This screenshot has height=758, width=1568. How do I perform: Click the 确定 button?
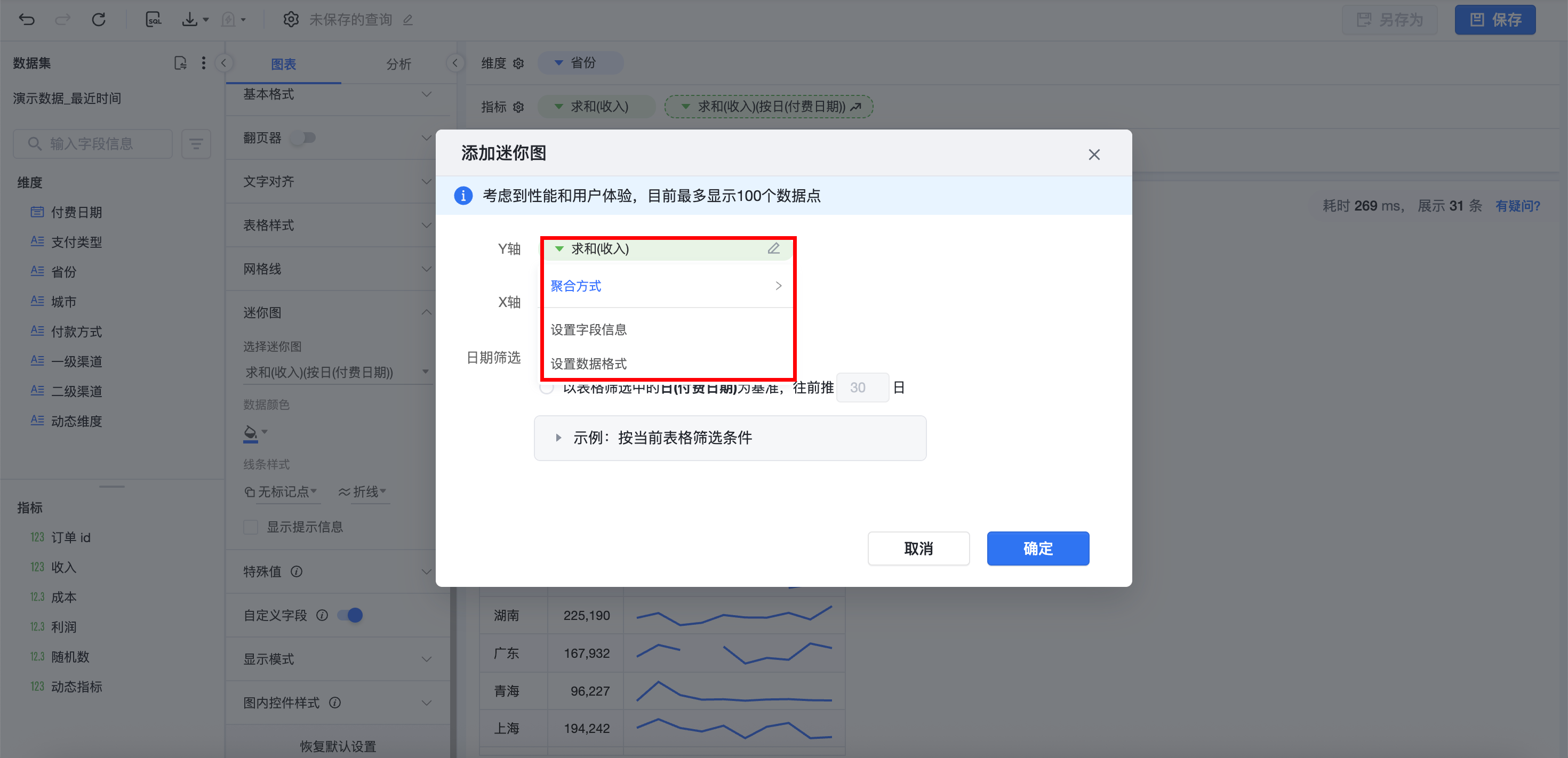tap(1037, 548)
